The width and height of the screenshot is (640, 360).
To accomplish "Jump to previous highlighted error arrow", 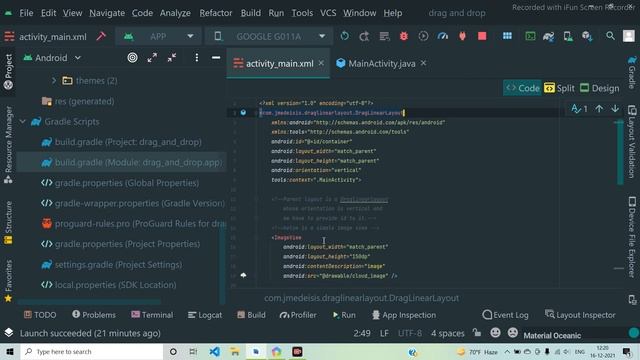I will click(599, 109).
